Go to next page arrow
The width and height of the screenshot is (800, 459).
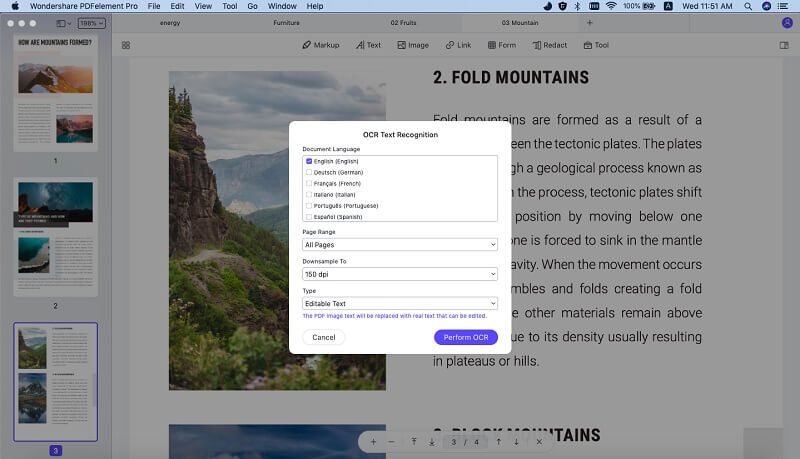coord(516,442)
